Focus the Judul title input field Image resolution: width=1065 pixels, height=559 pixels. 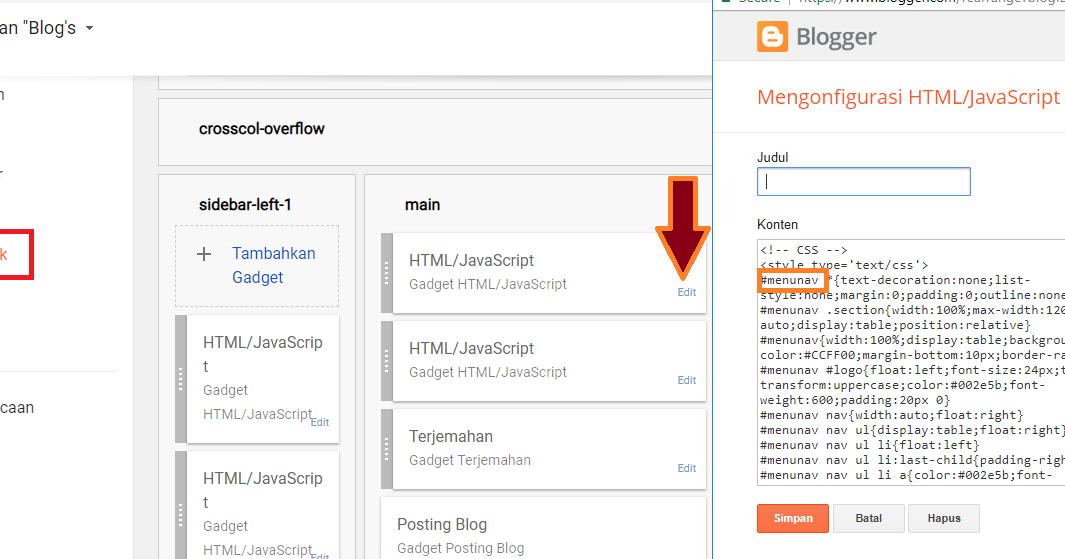click(x=863, y=181)
